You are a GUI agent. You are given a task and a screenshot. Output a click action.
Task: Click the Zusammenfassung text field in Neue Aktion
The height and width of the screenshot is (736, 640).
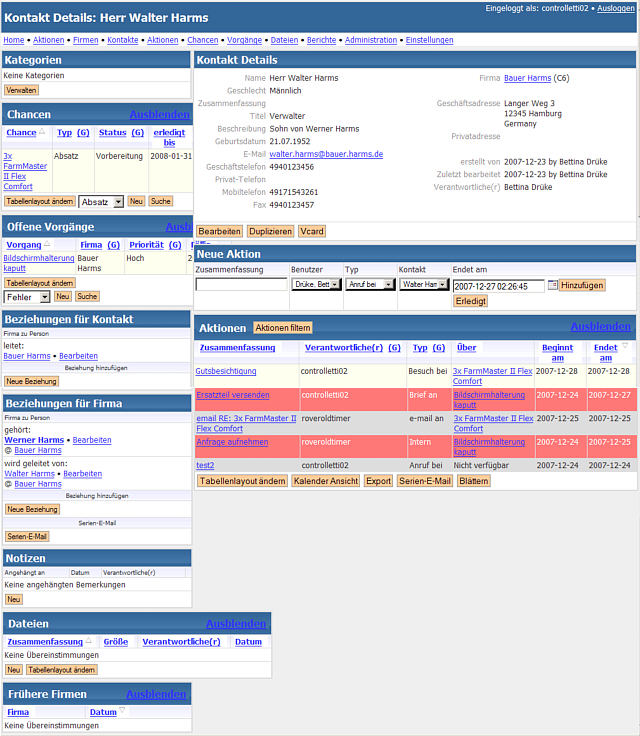241,285
